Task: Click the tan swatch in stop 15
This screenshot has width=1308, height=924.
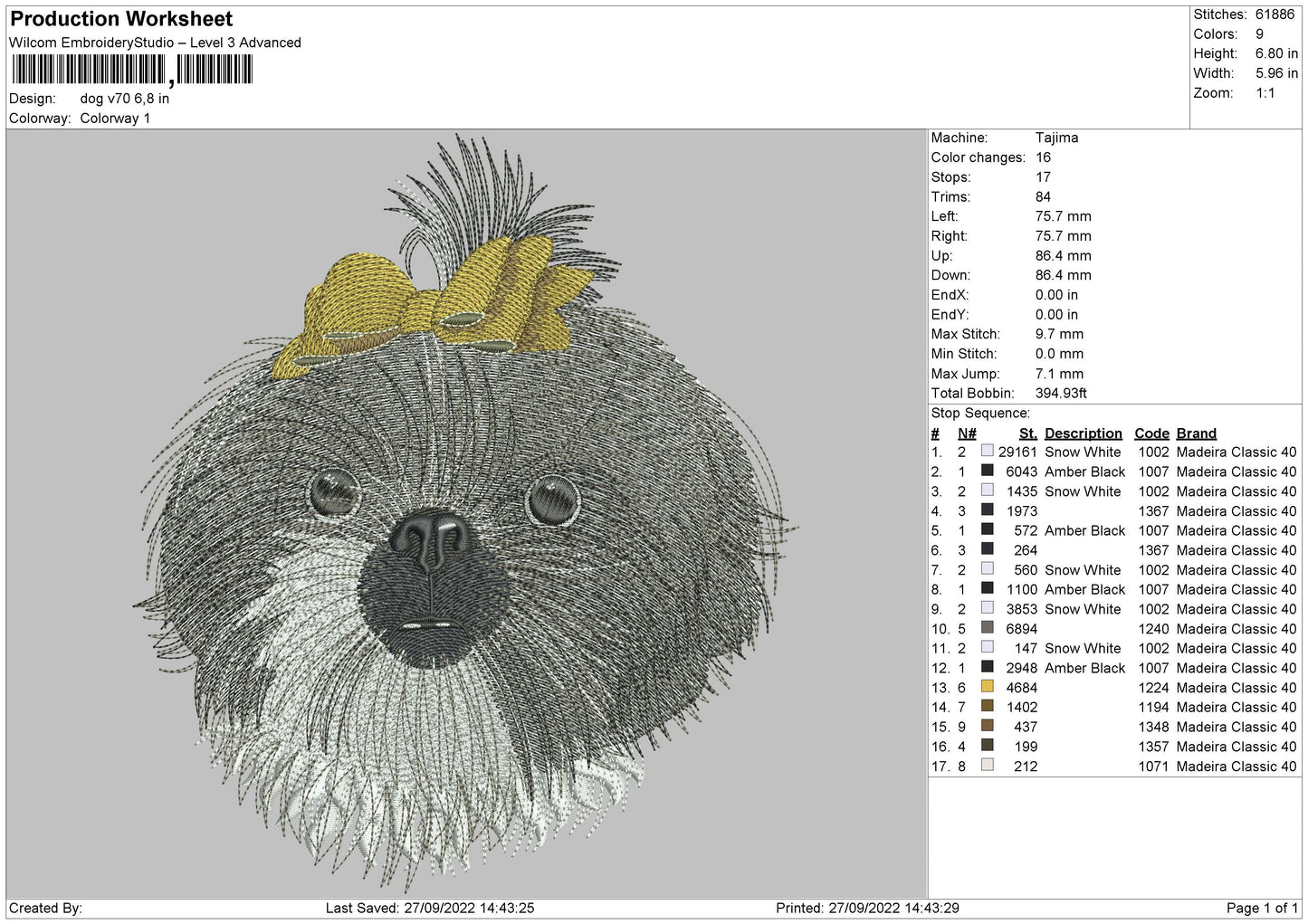Action: 988,726
